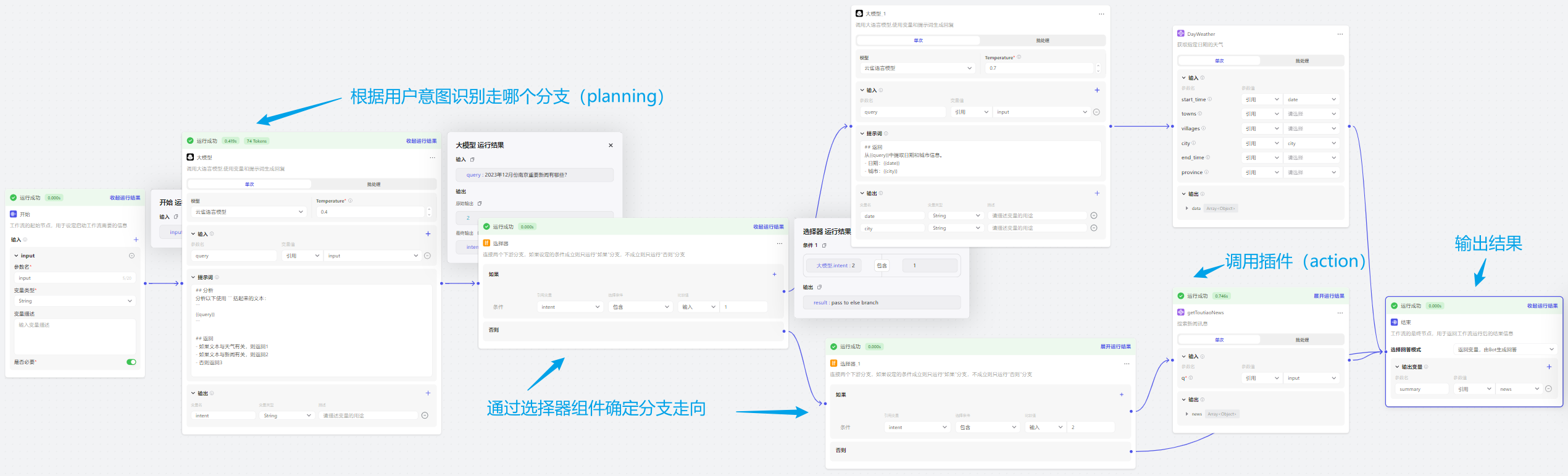Screen dimensions: 1568x476
Task: Open the start_time date dropdown in DayWeather
Action: point(1311,99)
